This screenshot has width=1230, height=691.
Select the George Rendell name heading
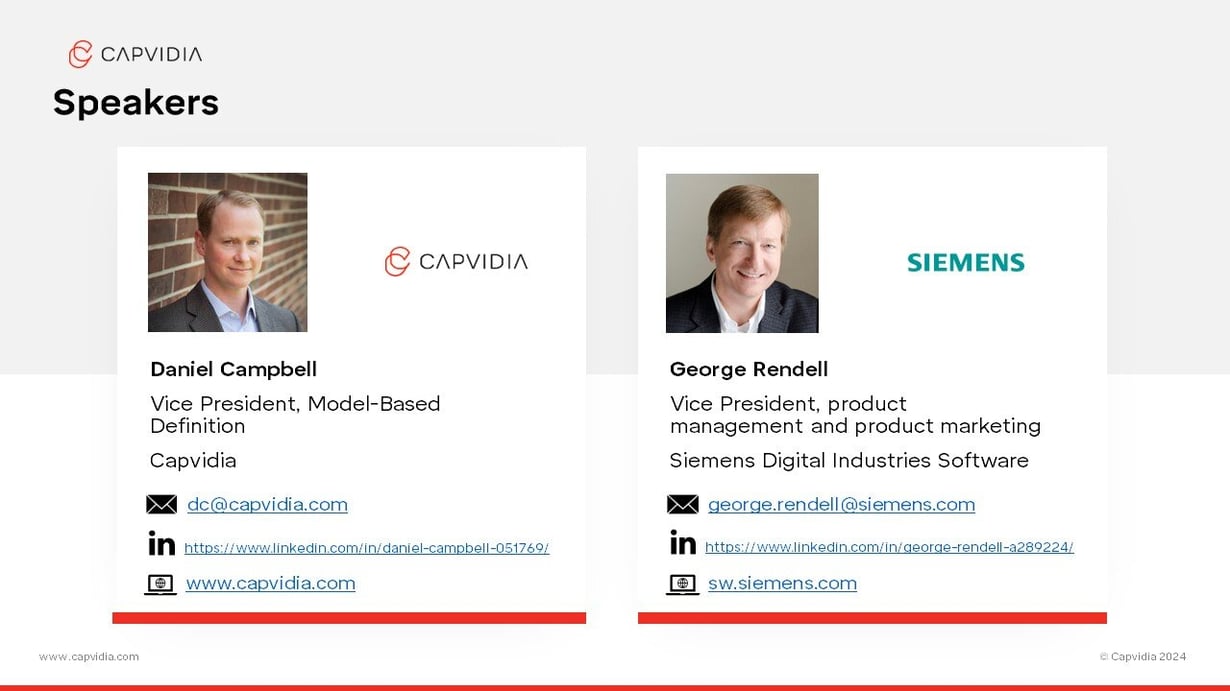tap(749, 369)
